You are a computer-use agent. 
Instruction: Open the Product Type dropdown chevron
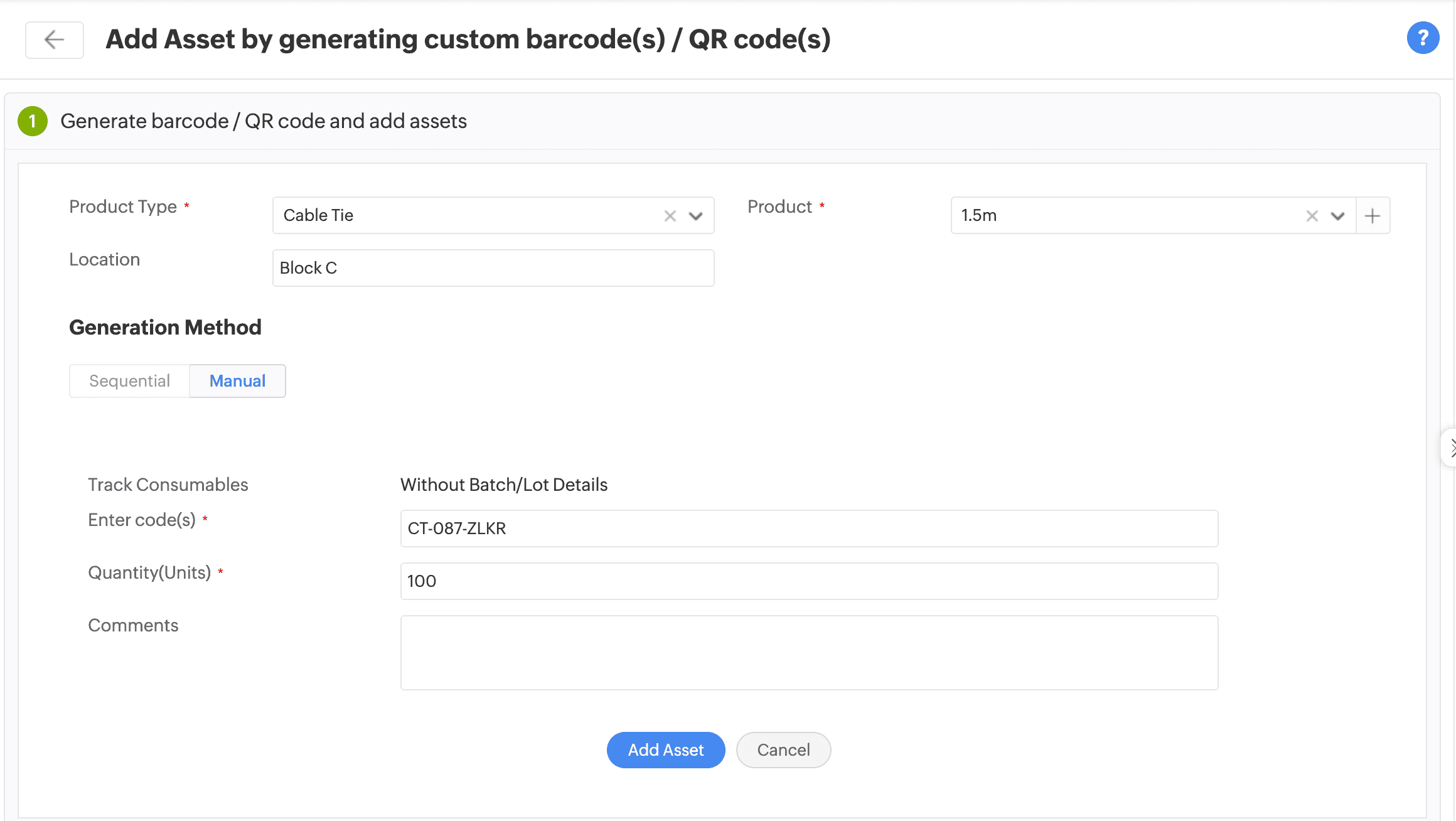(695, 216)
